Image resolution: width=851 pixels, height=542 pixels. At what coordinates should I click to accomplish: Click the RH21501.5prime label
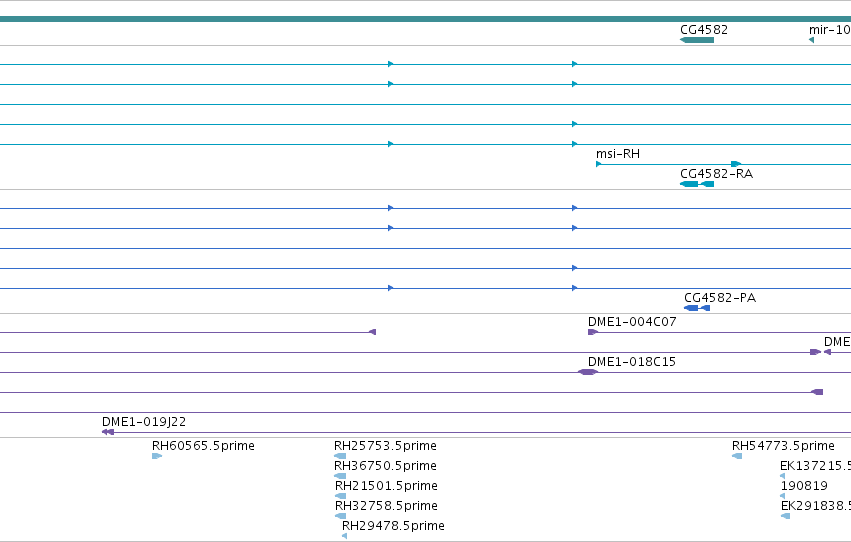(x=386, y=486)
